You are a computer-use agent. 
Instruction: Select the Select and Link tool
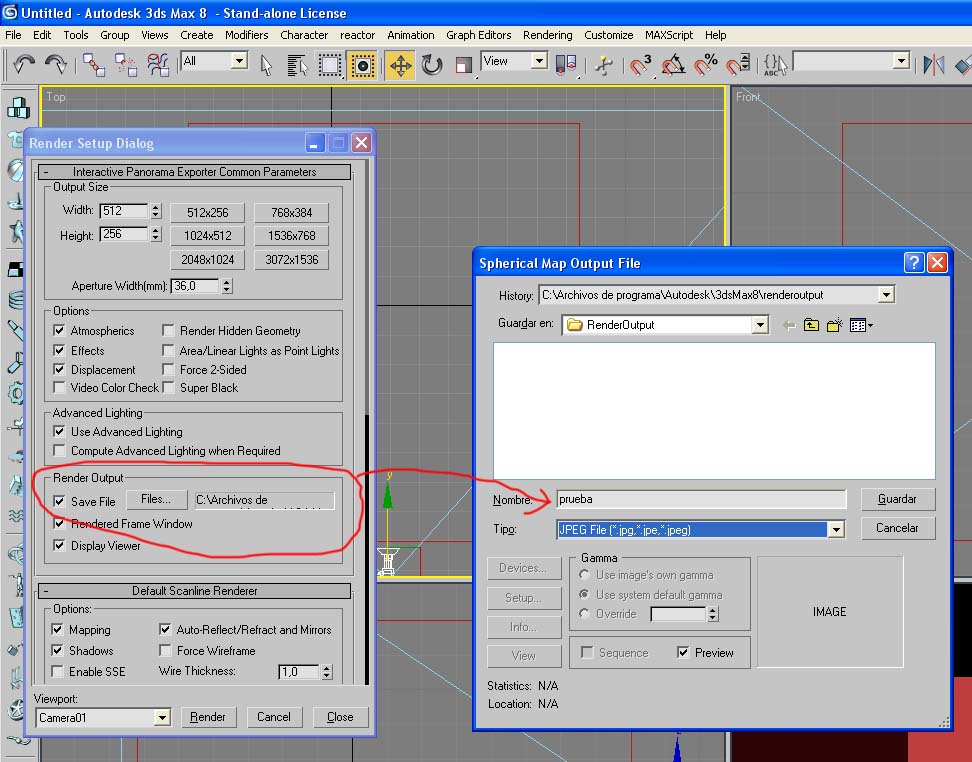click(x=94, y=64)
